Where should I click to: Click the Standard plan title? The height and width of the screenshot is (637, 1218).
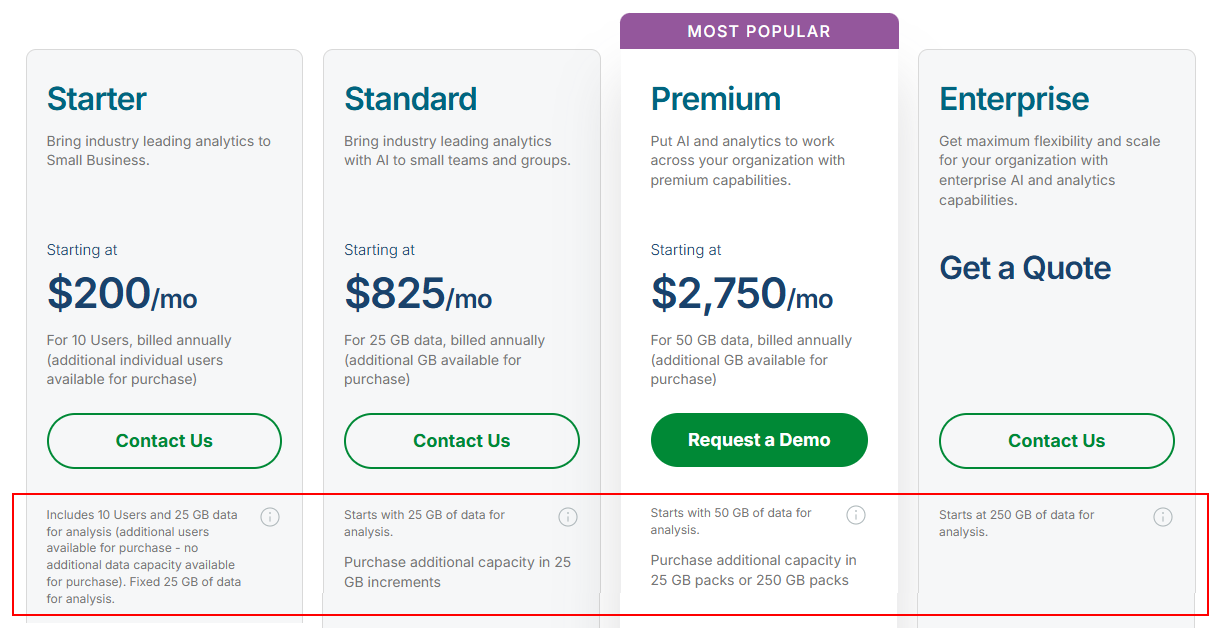pos(411,98)
